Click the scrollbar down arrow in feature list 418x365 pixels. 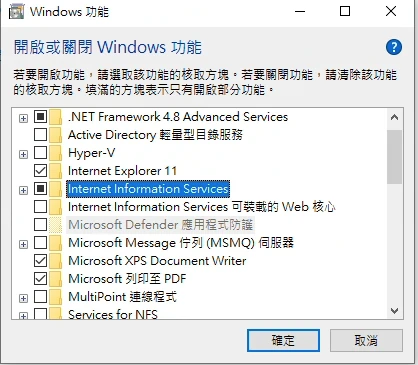pyautogui.click(x=394, y=311)
